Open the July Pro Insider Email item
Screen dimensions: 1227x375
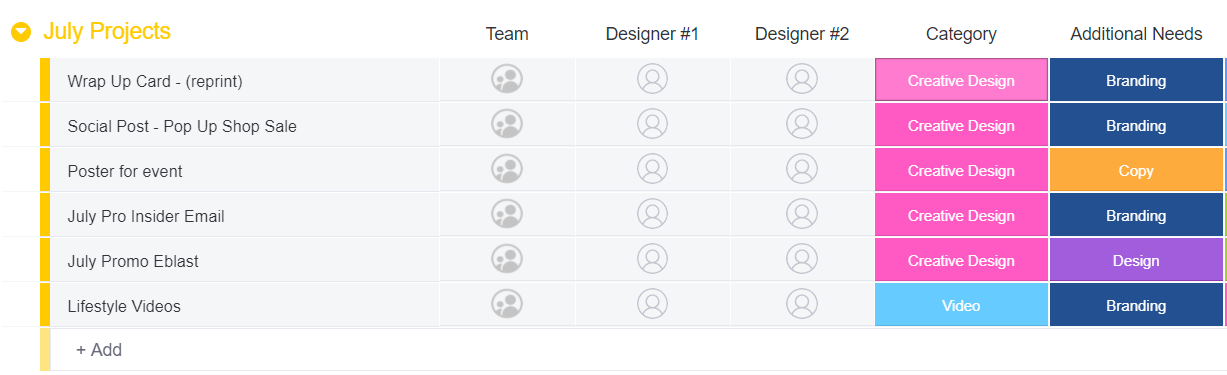pos(146,216)
